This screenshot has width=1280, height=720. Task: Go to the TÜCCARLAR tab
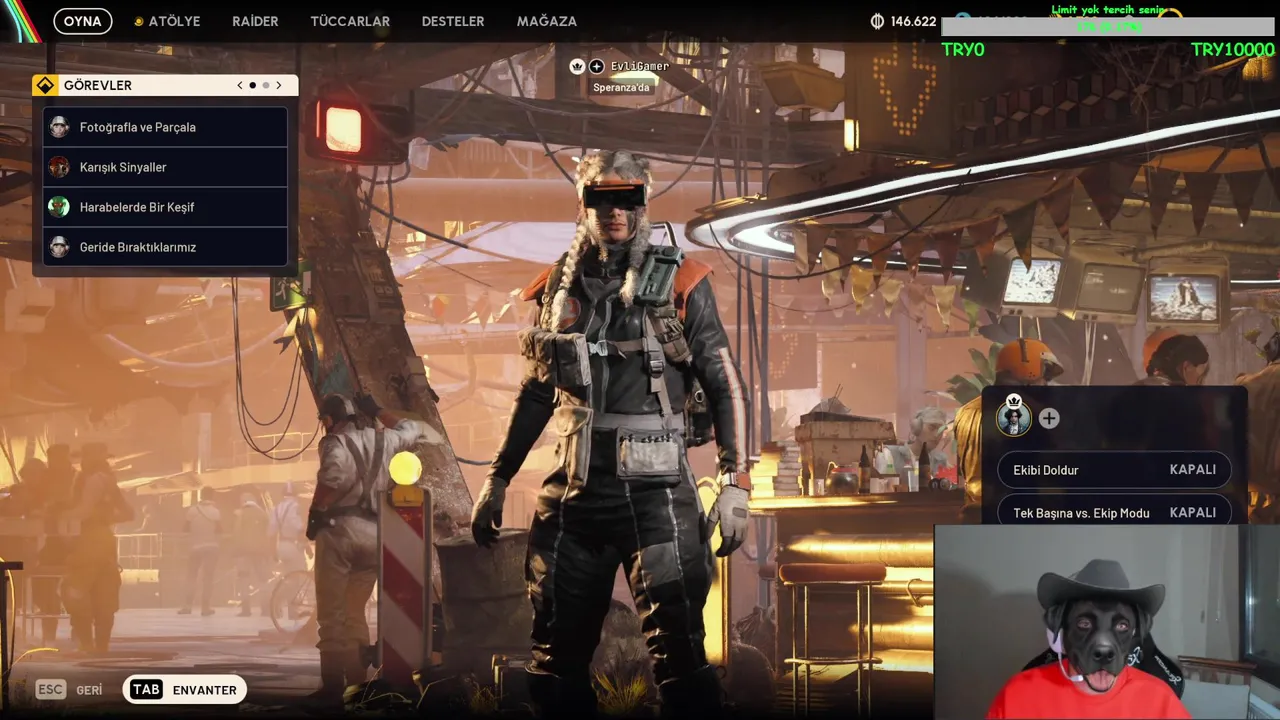click(350, 21)
